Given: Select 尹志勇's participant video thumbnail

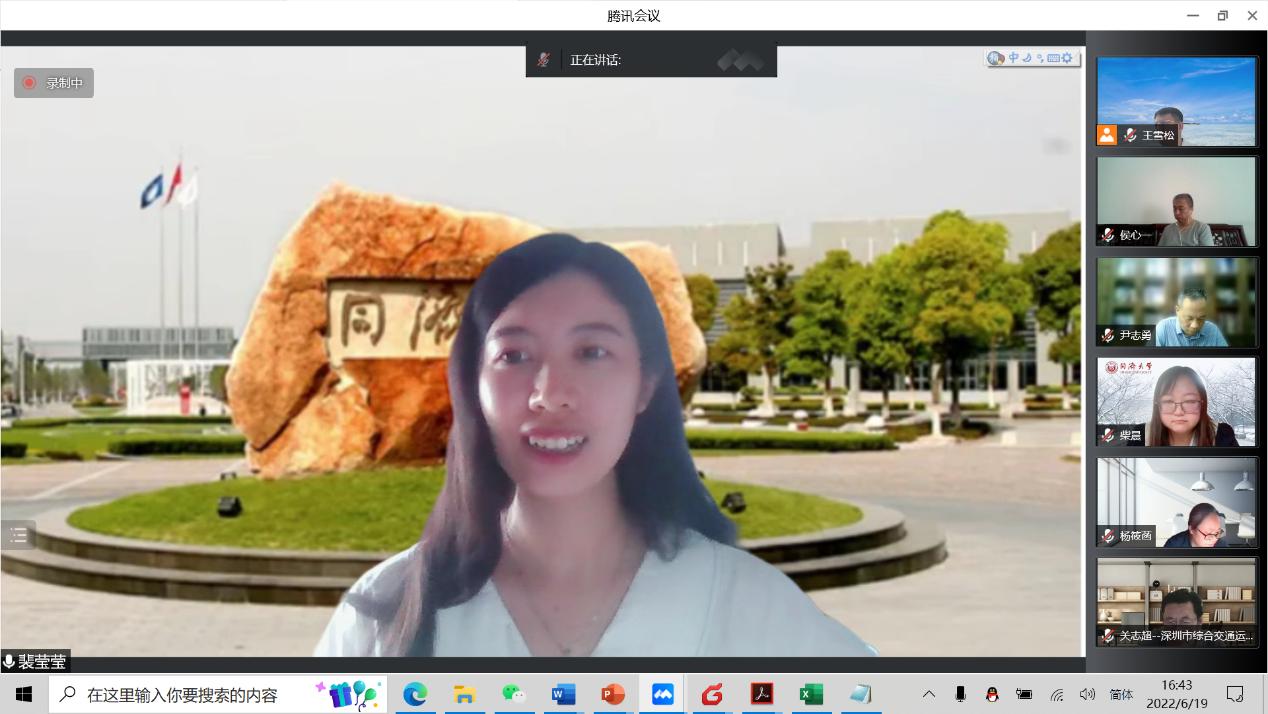Looking at the screenshot, I should pos(1176,302).
